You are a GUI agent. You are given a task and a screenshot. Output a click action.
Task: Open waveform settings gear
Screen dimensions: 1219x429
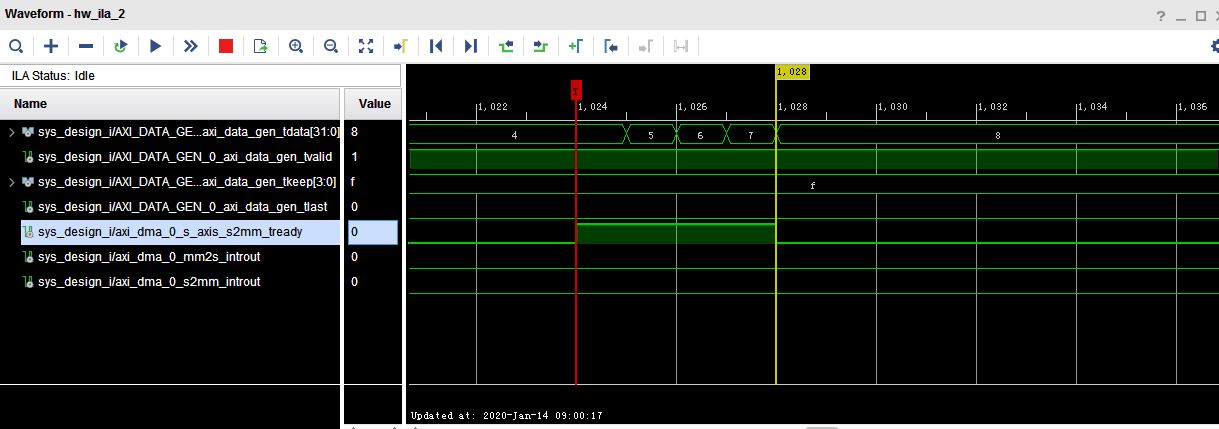(1214, 46)
